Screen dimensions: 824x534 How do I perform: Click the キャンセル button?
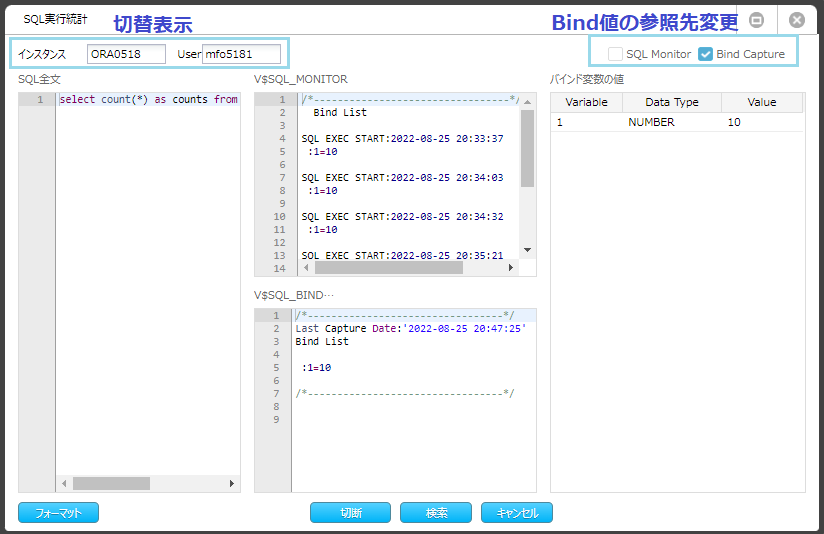coord(517,513)
